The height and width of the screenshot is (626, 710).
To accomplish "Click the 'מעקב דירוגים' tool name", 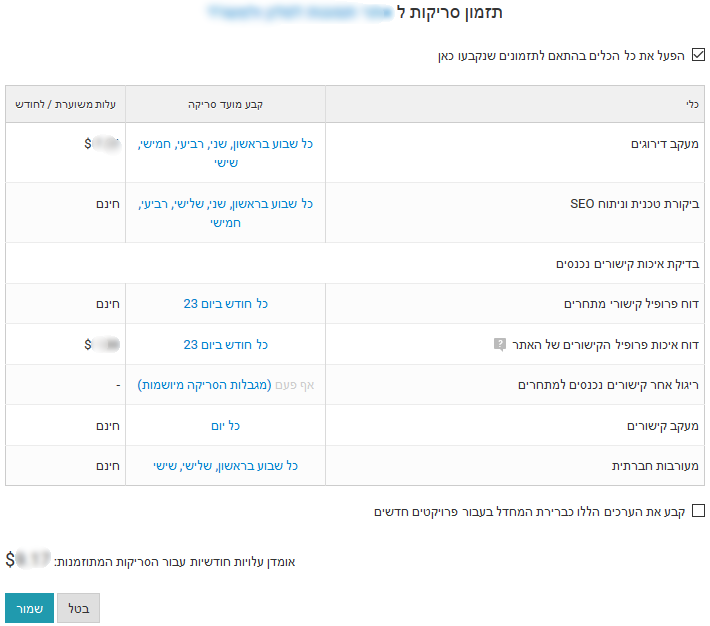I will tap(665, 144).
